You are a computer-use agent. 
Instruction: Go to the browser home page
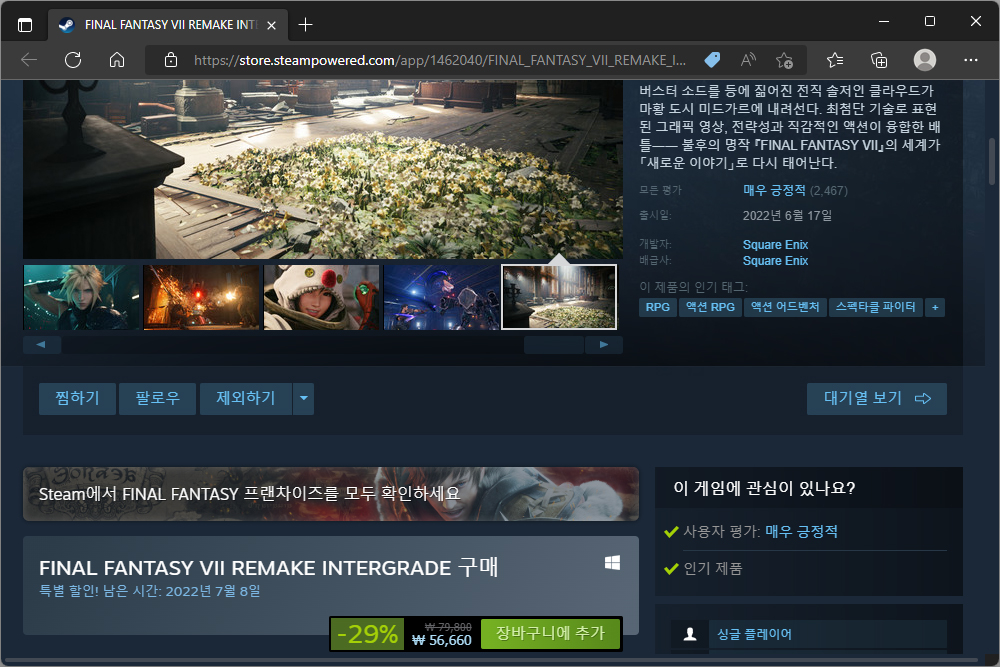pos(117,60)
